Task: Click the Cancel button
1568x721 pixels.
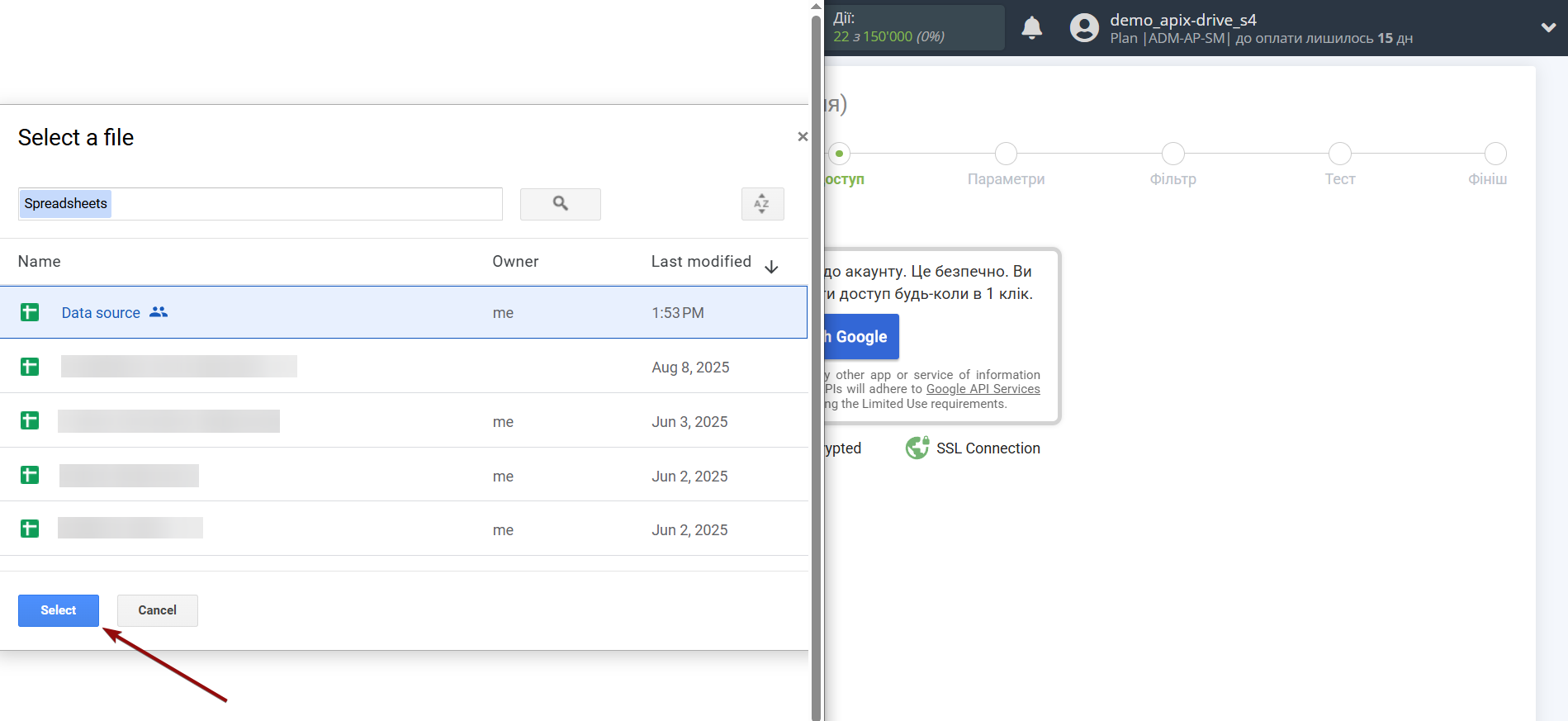Action: tap(158, 610)
